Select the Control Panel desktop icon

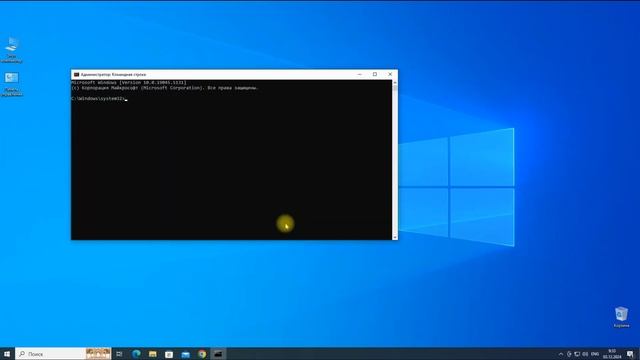pyautogui.click(x=11, y=84)
